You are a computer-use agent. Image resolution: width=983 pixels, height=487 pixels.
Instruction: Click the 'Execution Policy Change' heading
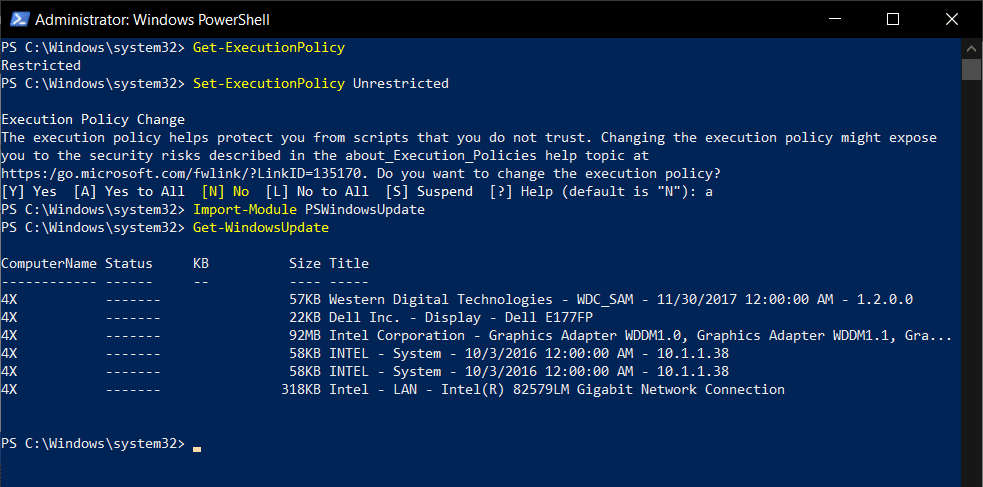coord(93,120)
